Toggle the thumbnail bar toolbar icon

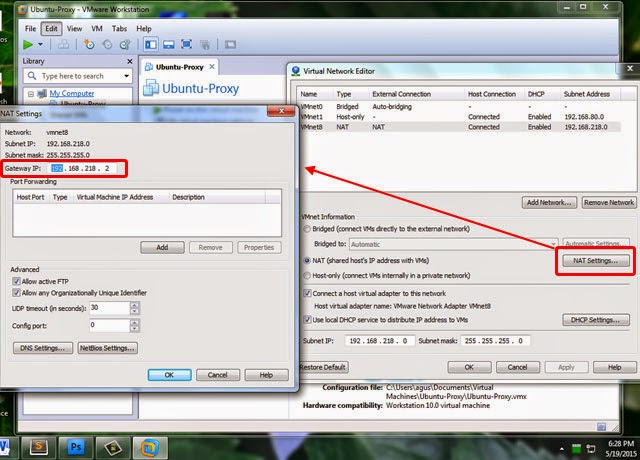point(169,44)
